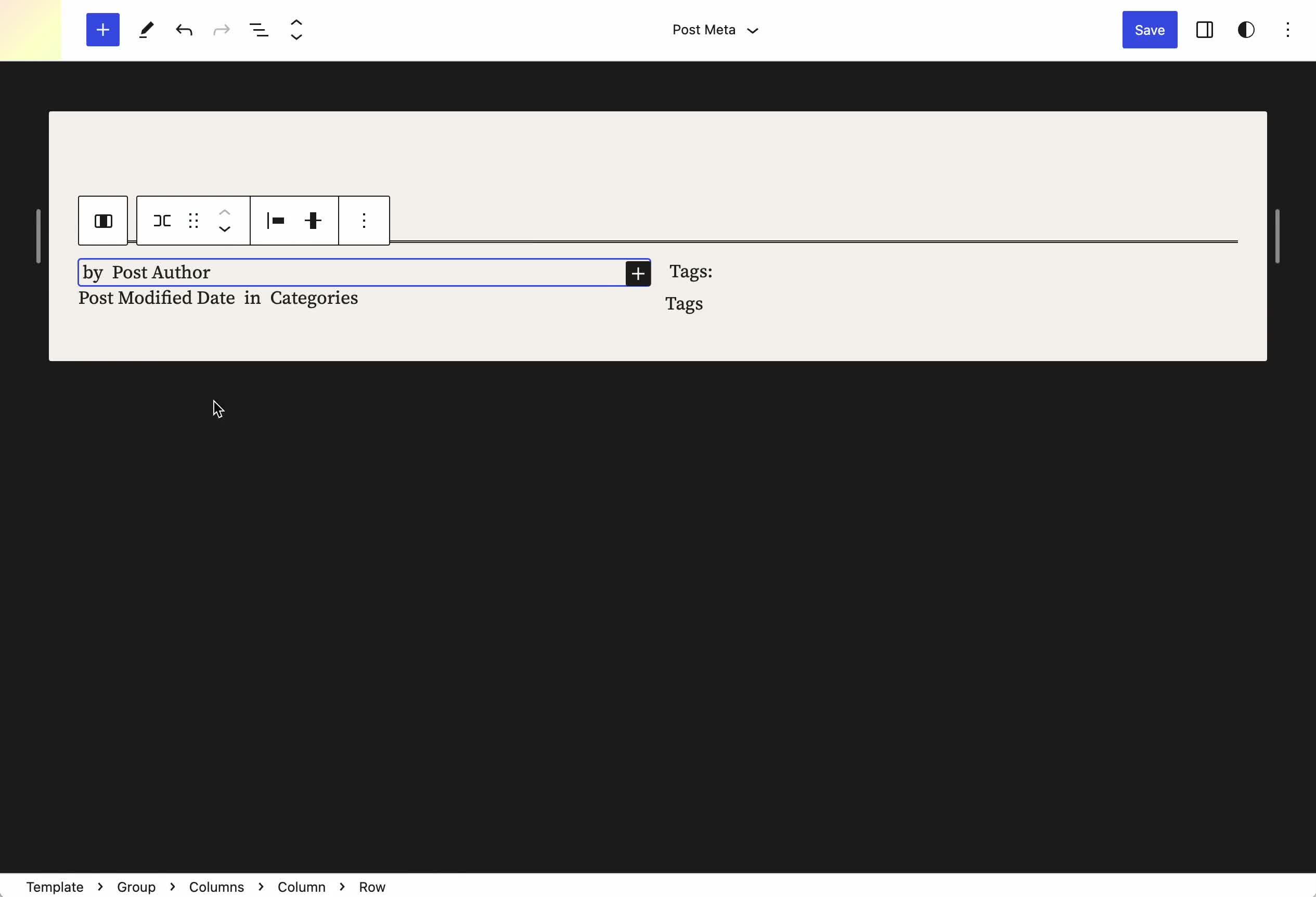Open the Template breadcrumb link
Screen dimensions: 1316x897
[55, 887]
